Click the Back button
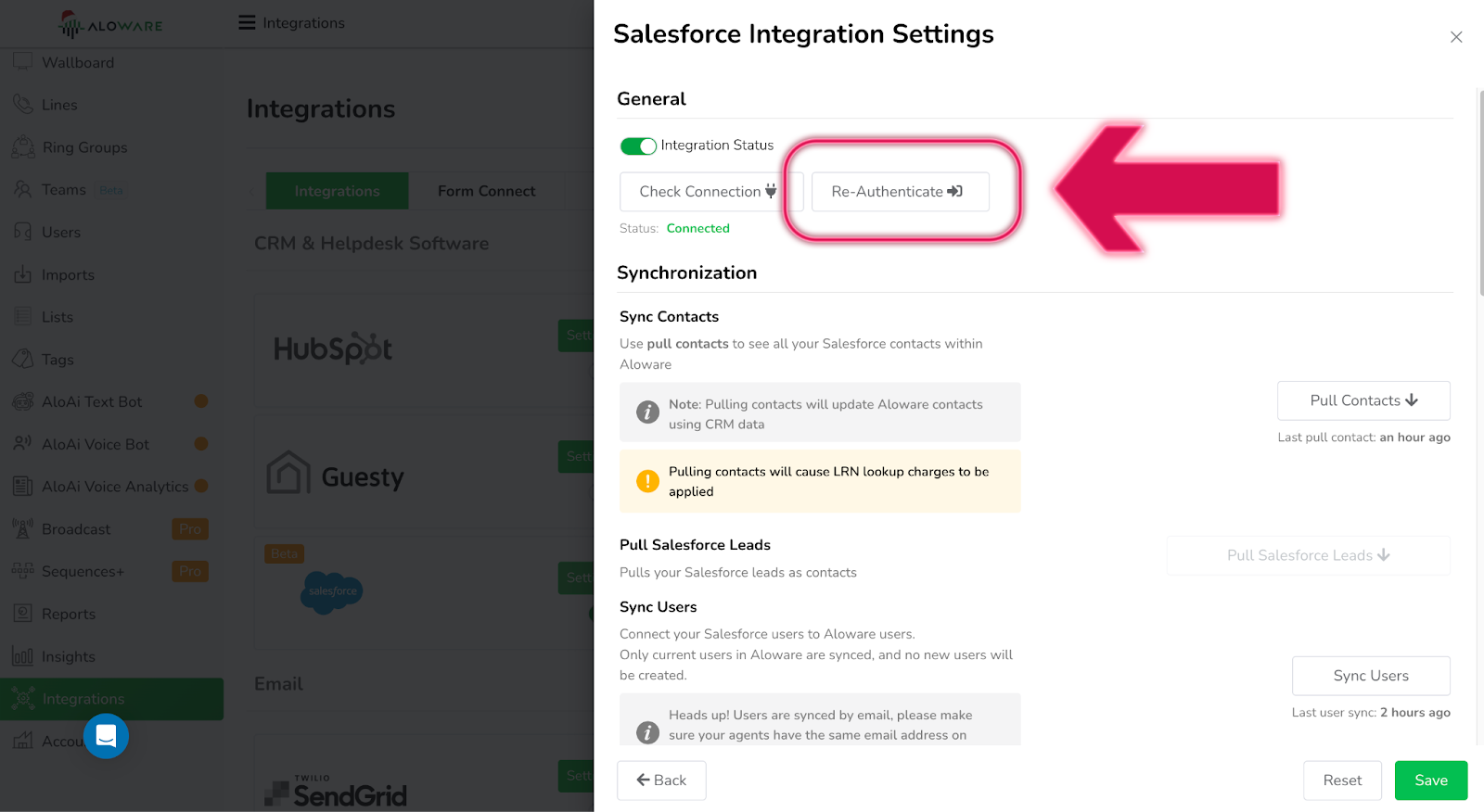This screenshot has width=1484, height=812. coord(661,780)
